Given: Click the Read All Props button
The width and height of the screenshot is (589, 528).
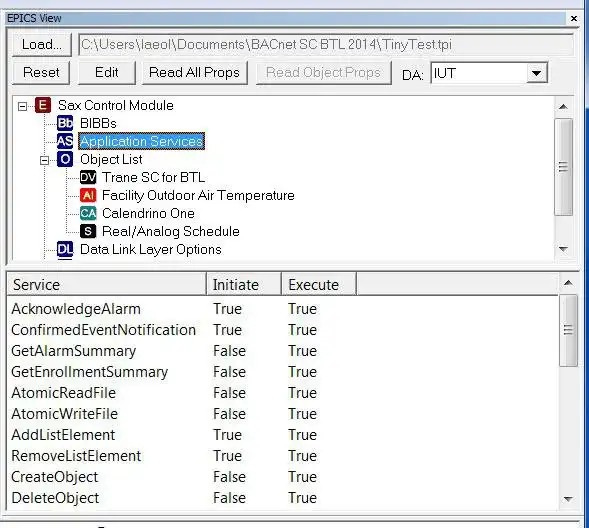Looking at the screenshot, I should coord(194,72).
